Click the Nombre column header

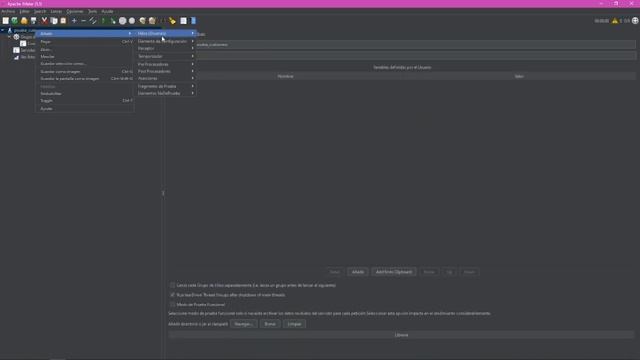pos(285,76)
